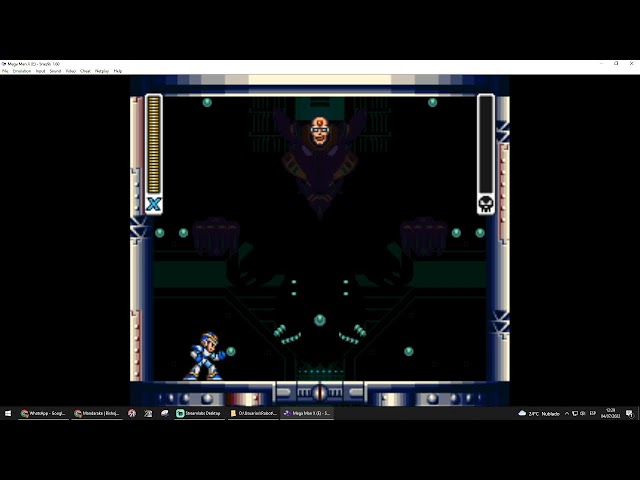640x480 pixels.
Task: Click the boss health bar gauge
Action: point(486,144)
